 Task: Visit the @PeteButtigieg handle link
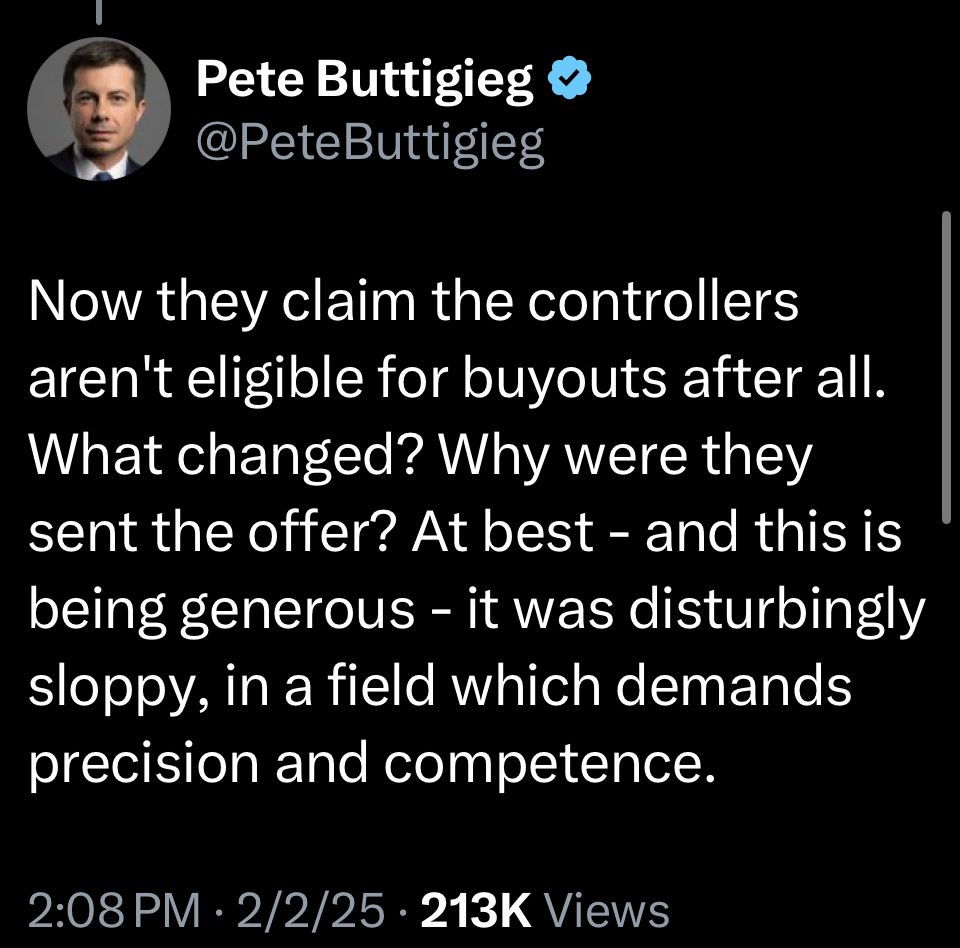click(x=370, y=143)
